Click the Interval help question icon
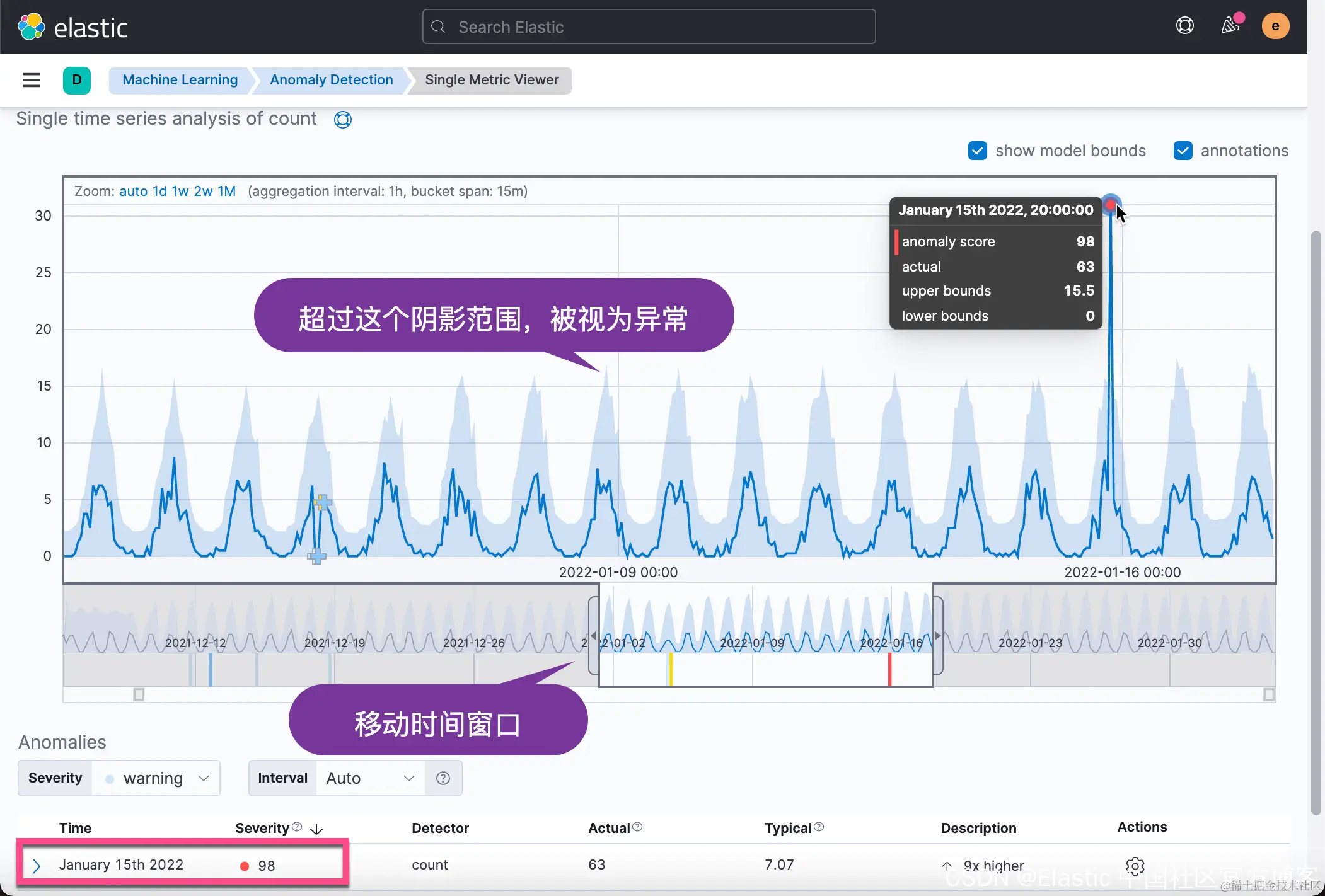This screenshot has height=896, width=1325. coord(443,778)
